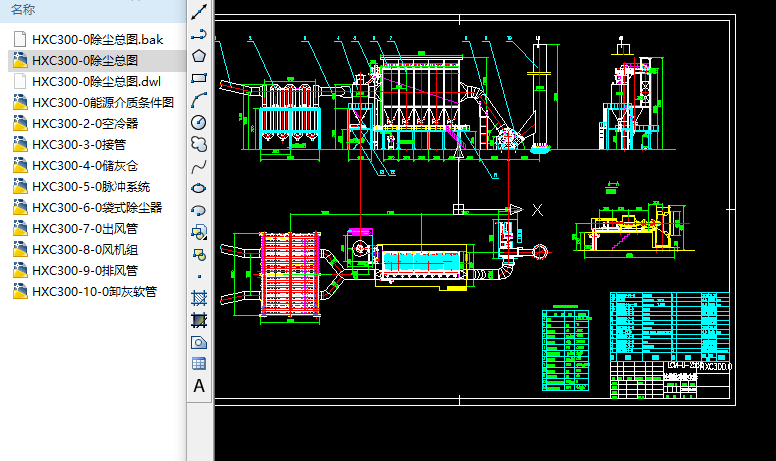Select the Revision Cloud tool

pos(199,143)
